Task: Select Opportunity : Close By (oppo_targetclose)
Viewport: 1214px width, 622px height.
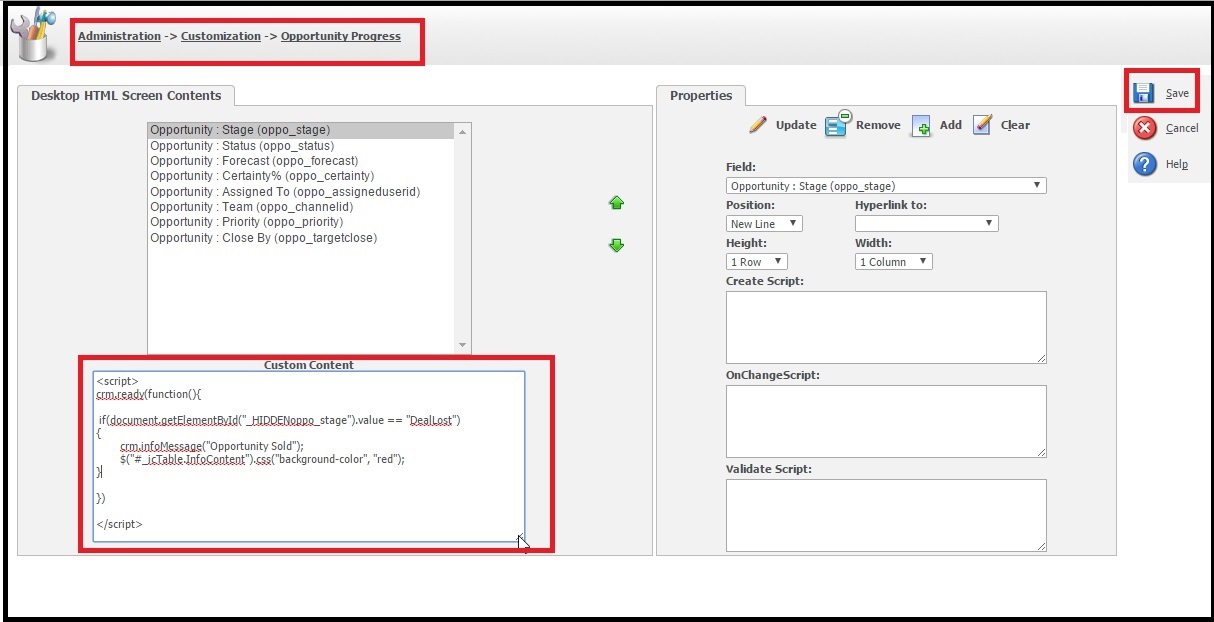Action: (301, 238)
